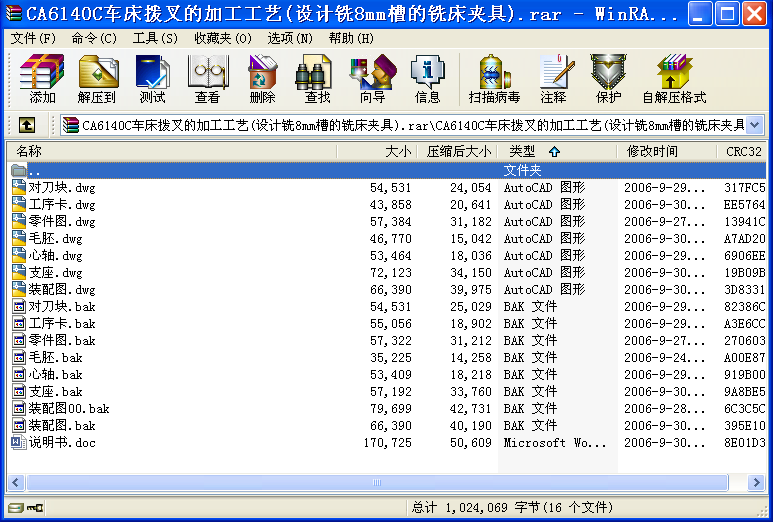Click the 保护 (Protect) shield icon

coord(608,79)
